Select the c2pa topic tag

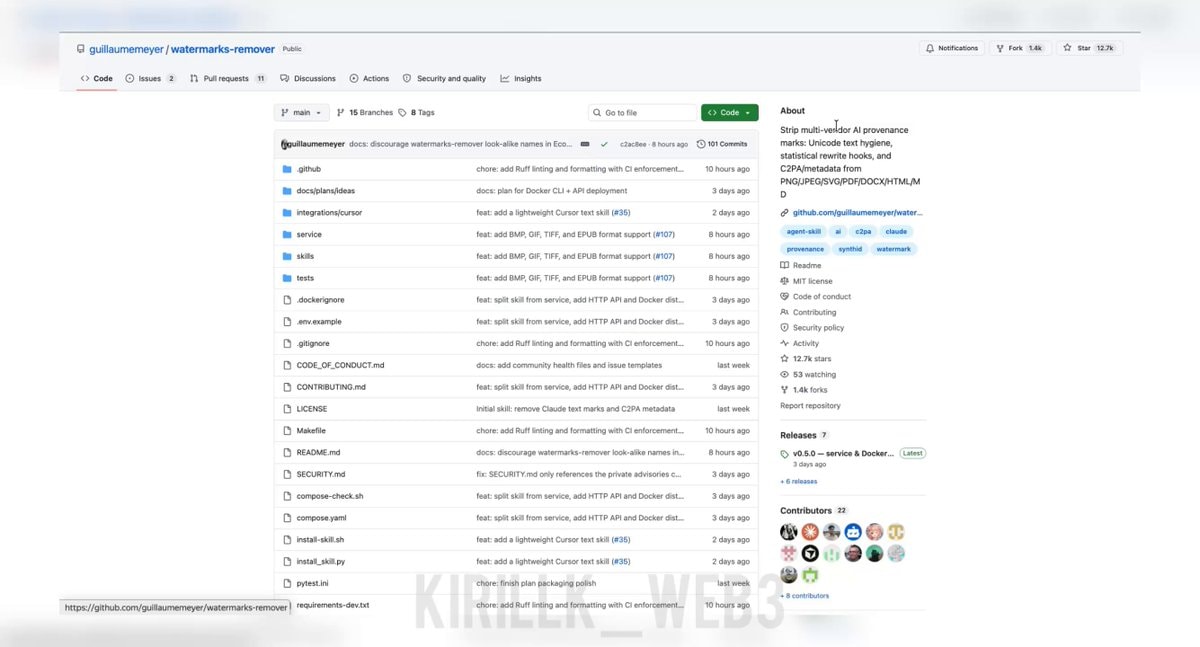[863, 232]
